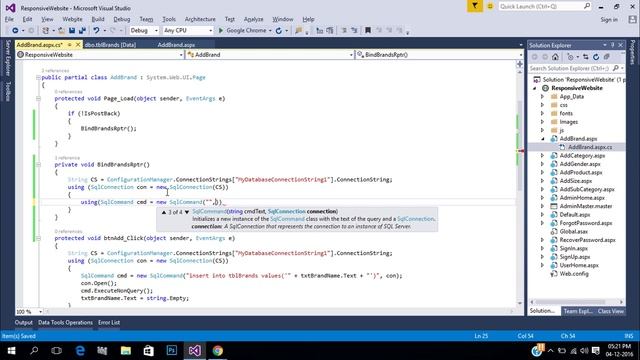The image size is (640, 360).
Task: Open the Analyze menu
Action: coord(253,19)
